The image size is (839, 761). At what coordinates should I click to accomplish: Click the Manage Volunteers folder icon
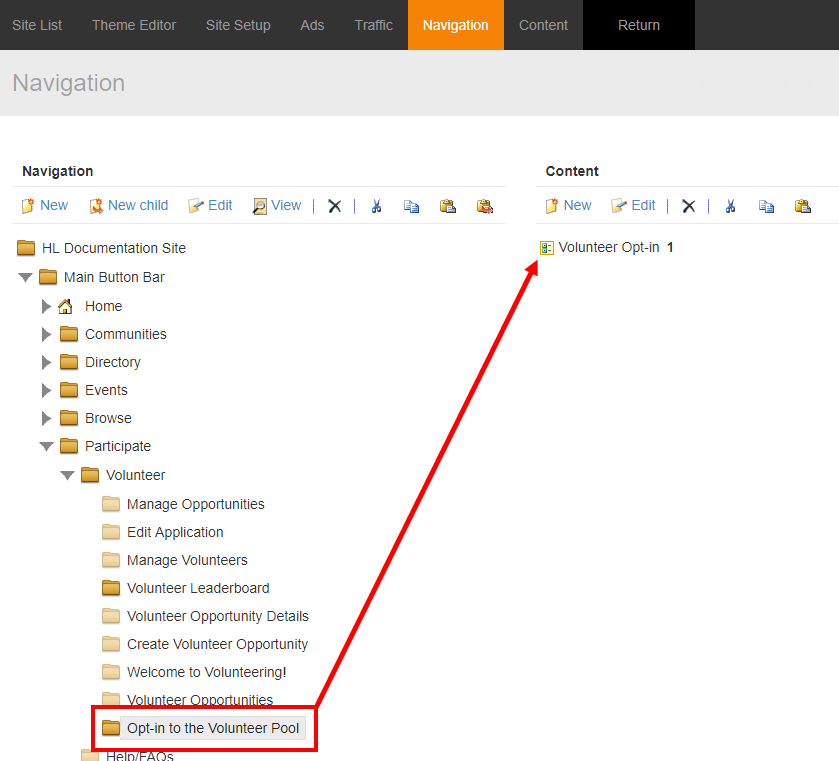point(111,560)
